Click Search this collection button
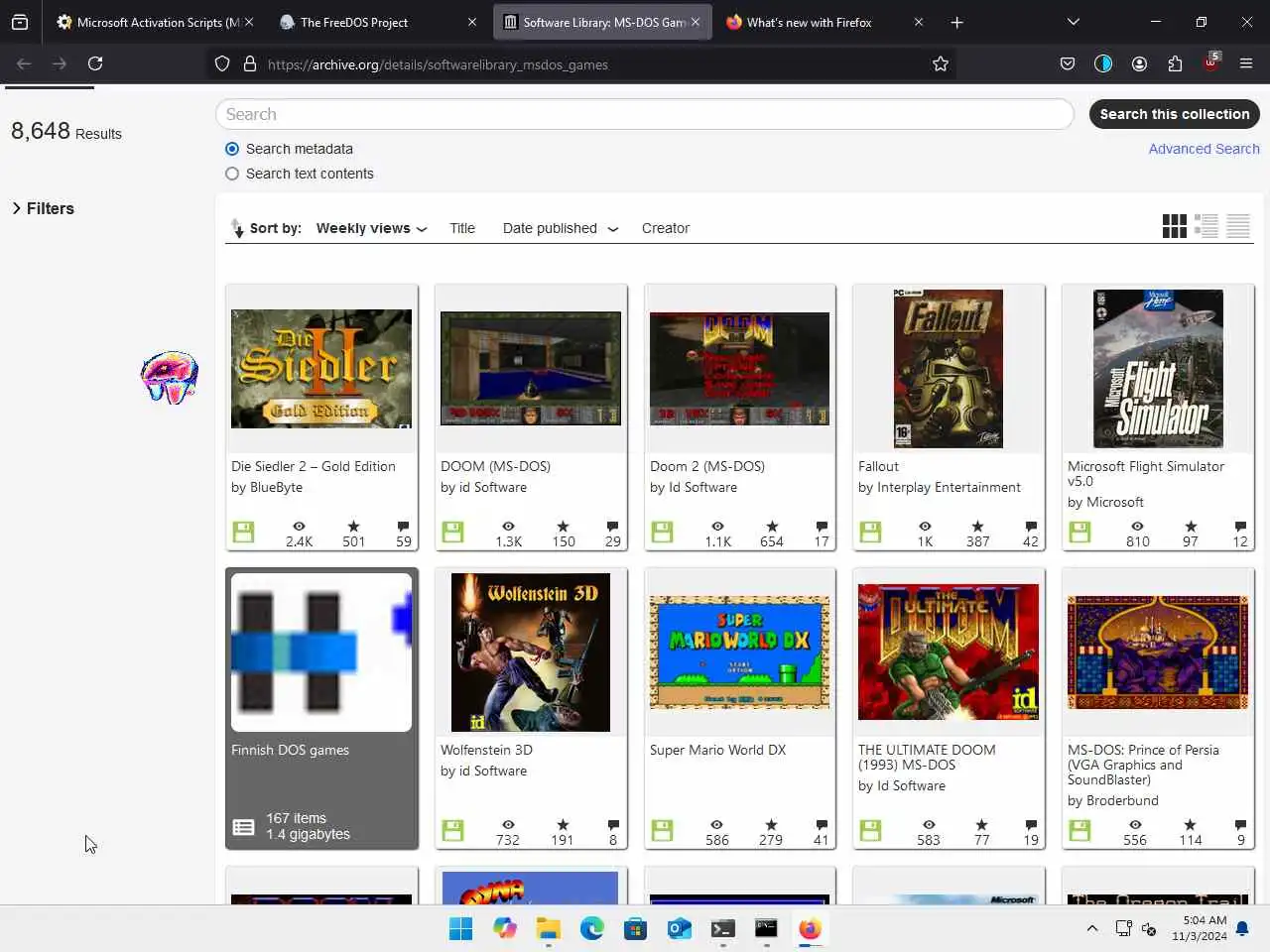 pyautogui.click(x=1175, y=114)
